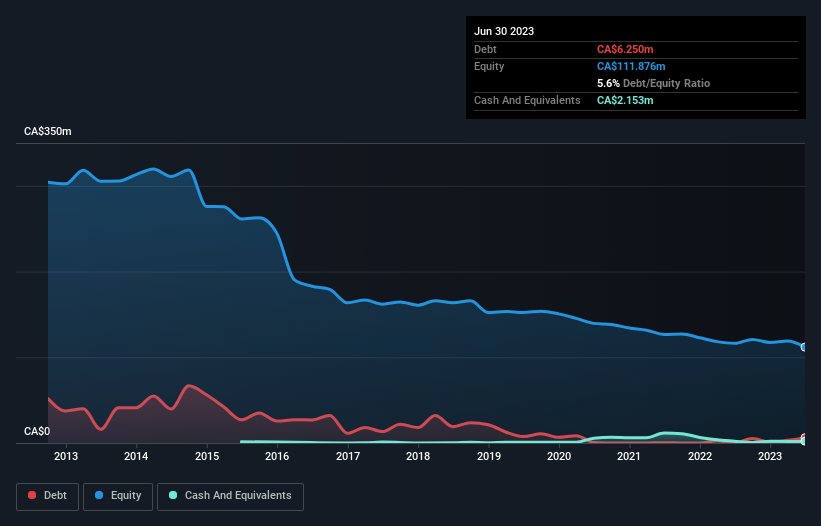Click the CA$350m axis label

click(48, 131)
